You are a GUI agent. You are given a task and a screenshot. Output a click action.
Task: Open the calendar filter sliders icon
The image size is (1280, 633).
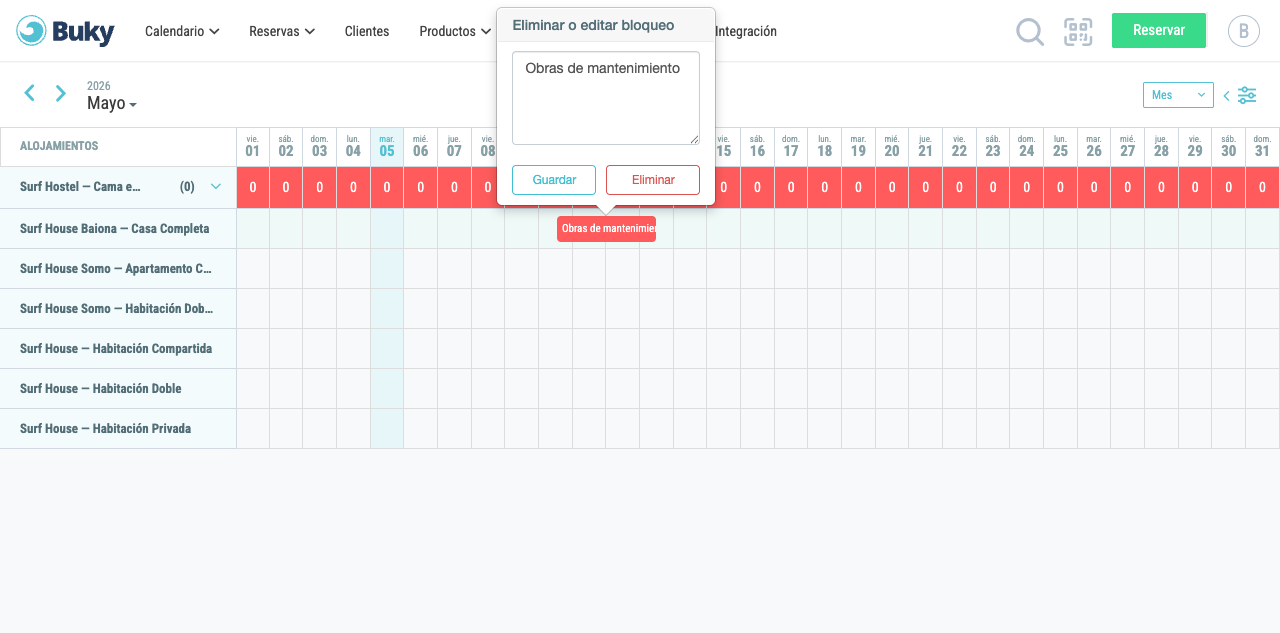1247,95
